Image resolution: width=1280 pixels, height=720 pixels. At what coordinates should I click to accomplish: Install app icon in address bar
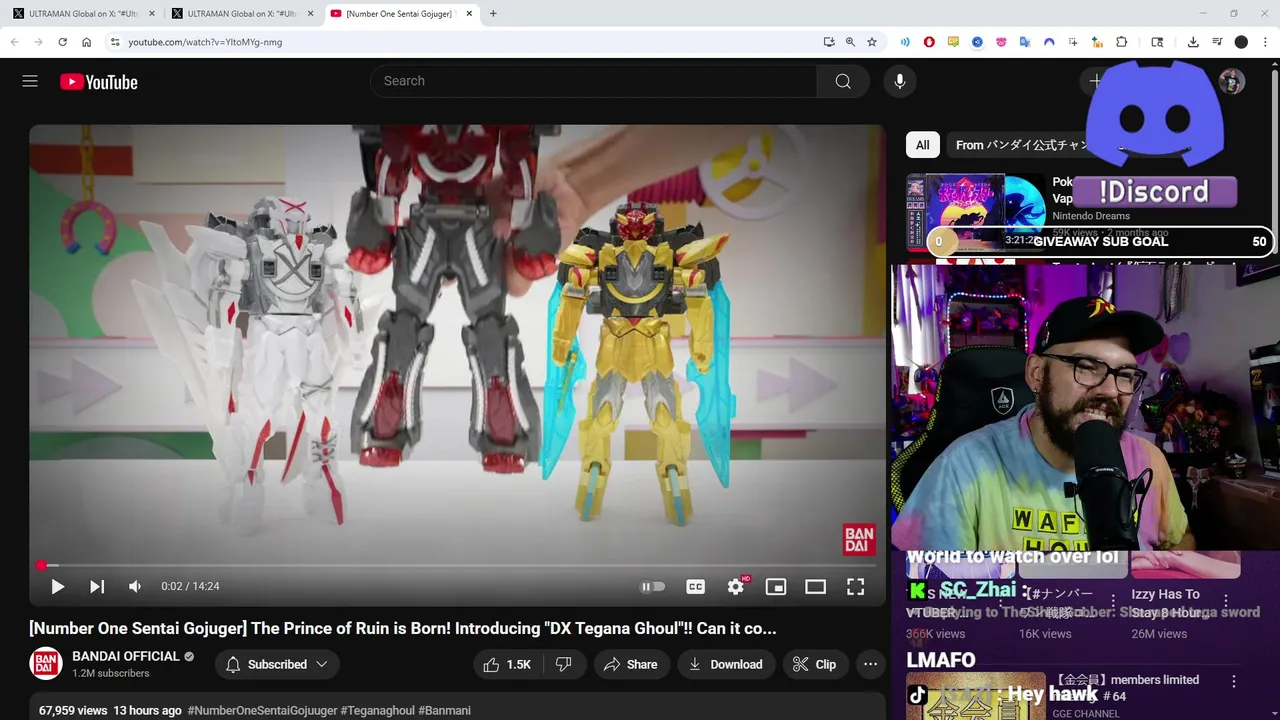click(x=829, y=42)
